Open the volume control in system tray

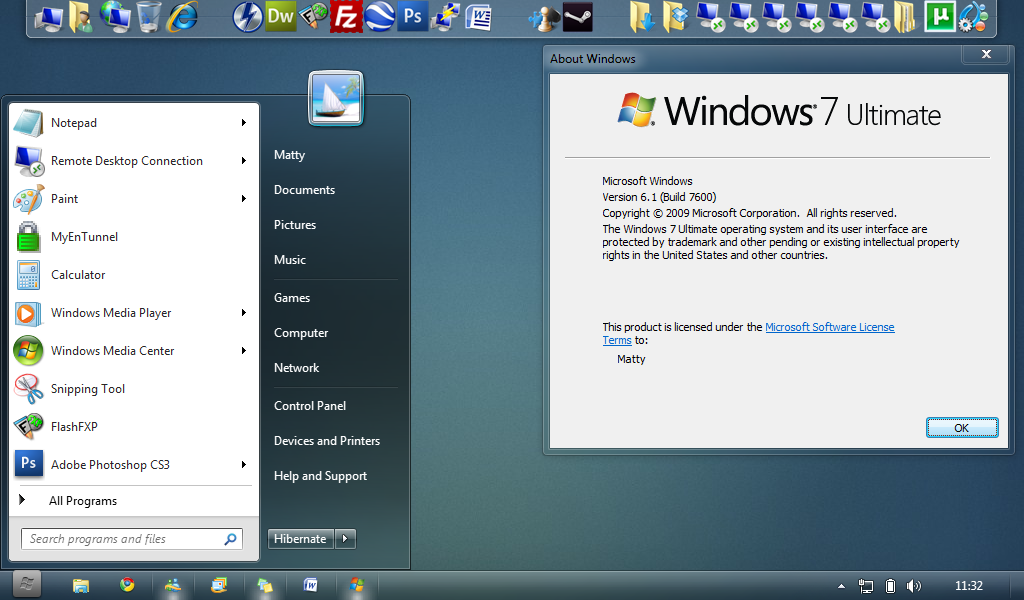pyautogui.click(x=914, y=586)
